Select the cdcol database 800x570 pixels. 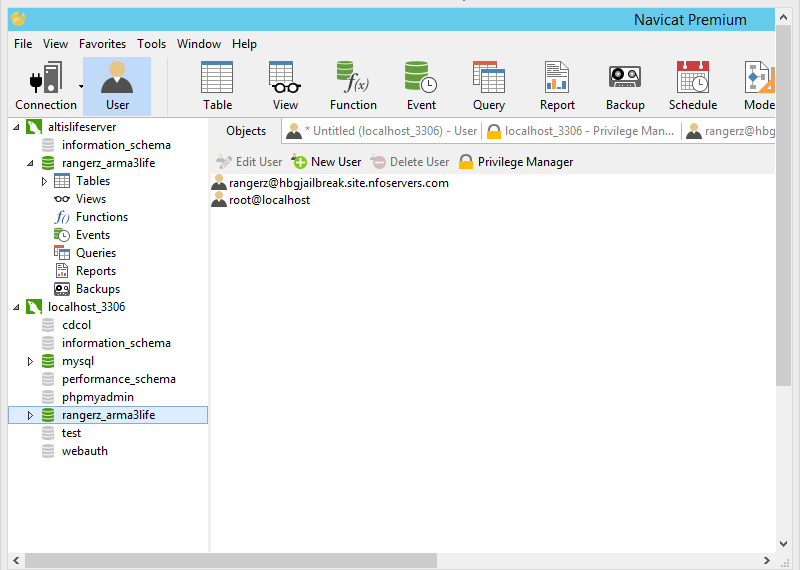(x=76, y=325)
